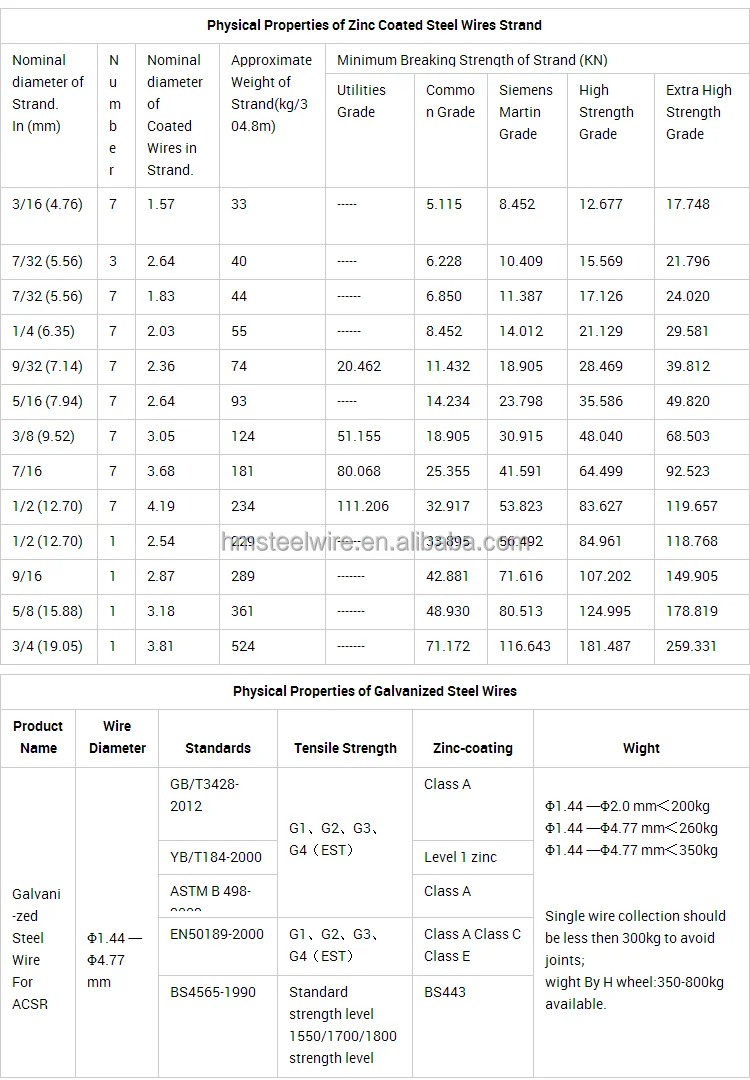The height and width of the screenshot is (1080, 750).
Task: Click the Extra High Strength Grade header
Action: pos(698,112)
